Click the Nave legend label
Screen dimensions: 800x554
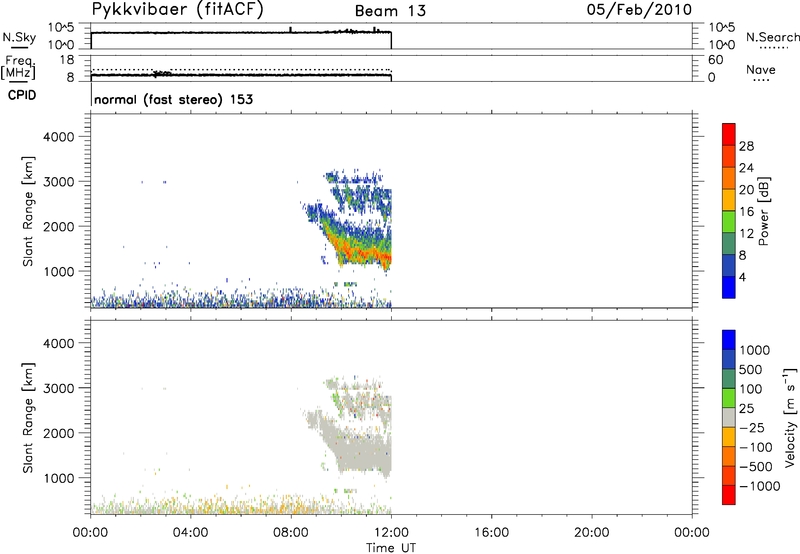[761, 70]
